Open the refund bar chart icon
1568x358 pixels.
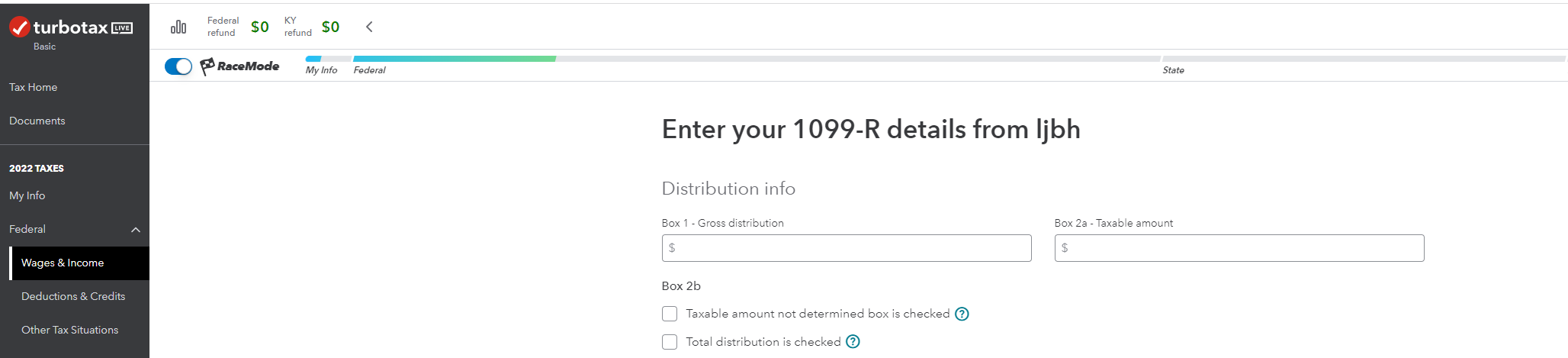pyautogui.click(x=178, y=27)
